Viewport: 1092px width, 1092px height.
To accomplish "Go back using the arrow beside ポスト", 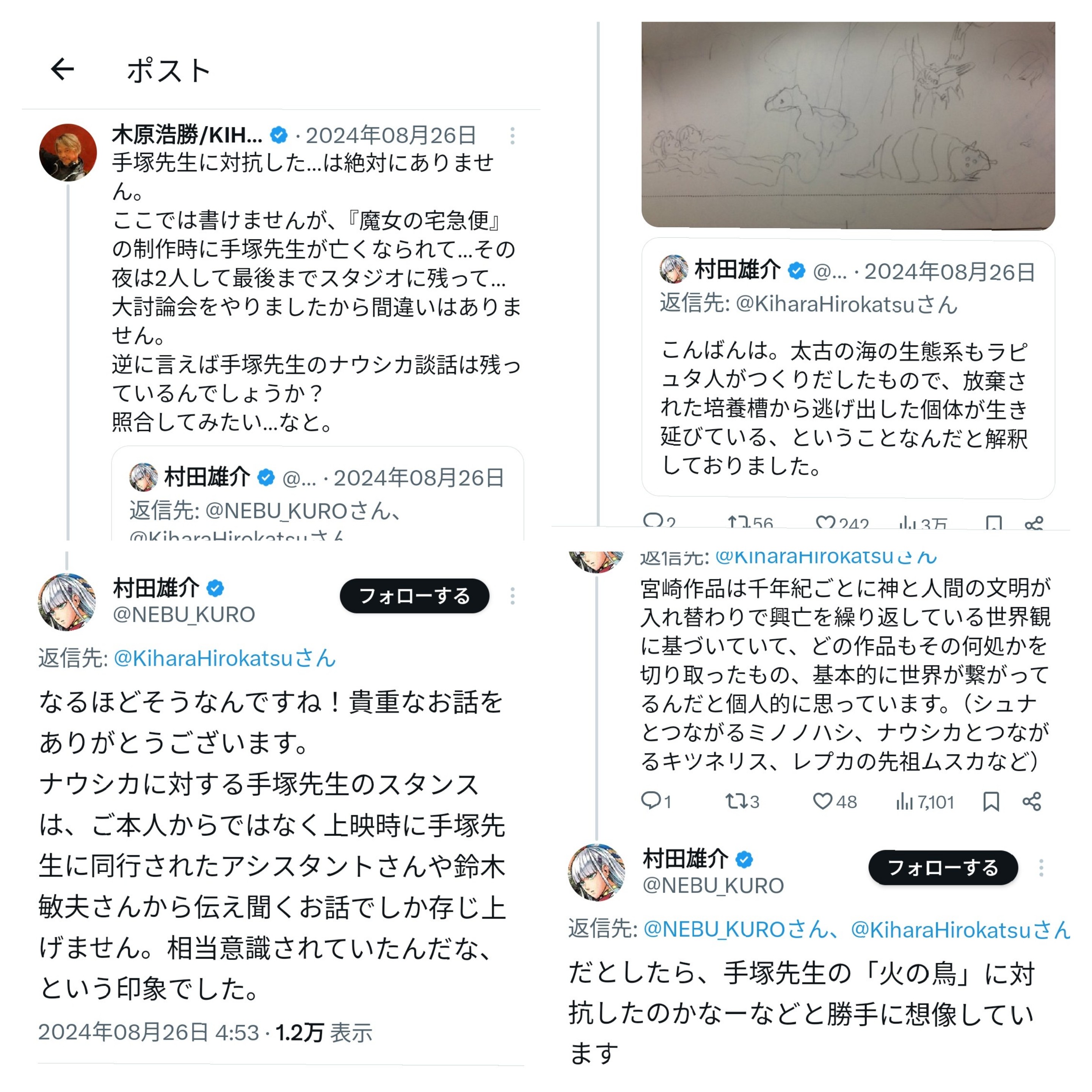I will (x=63, y=69).
